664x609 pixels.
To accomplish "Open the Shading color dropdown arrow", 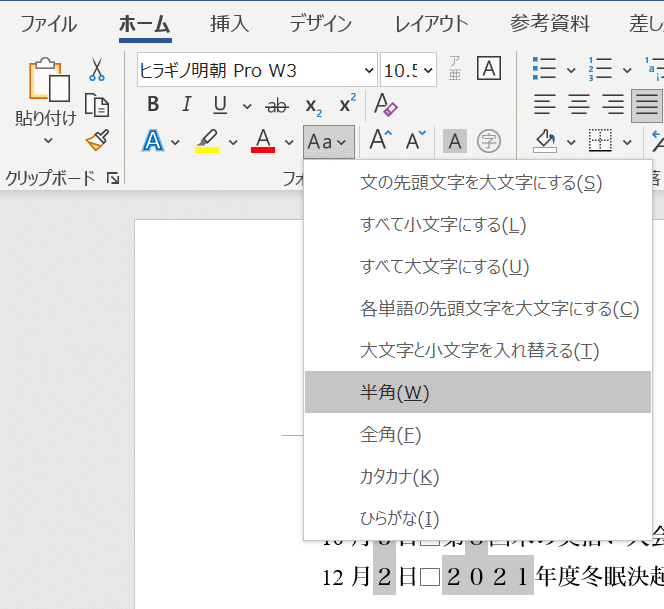I will pyautogui.click(x=571, y=142).
